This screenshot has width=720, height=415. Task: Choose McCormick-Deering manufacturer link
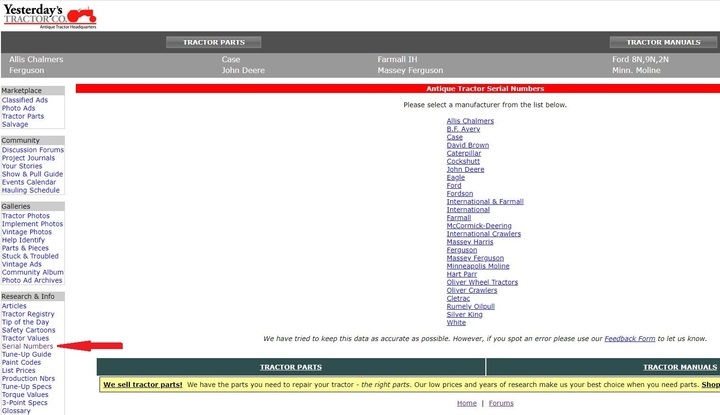(479, 226)
